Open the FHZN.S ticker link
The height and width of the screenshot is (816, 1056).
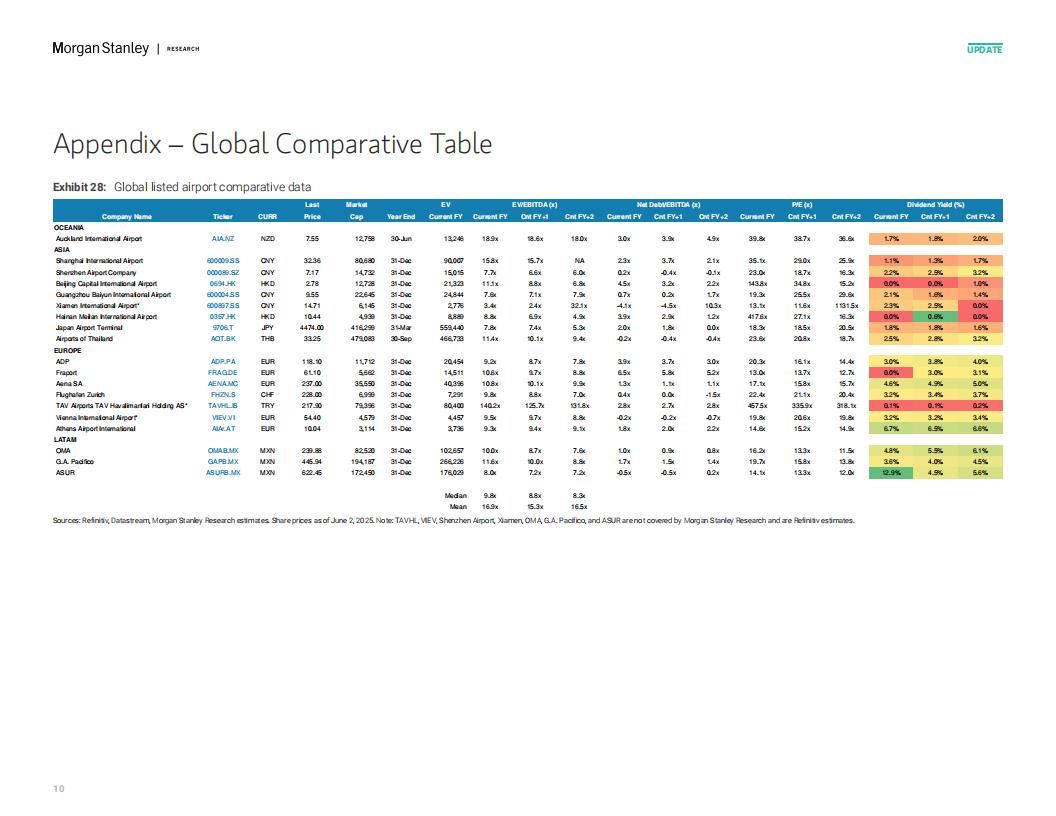223,395
